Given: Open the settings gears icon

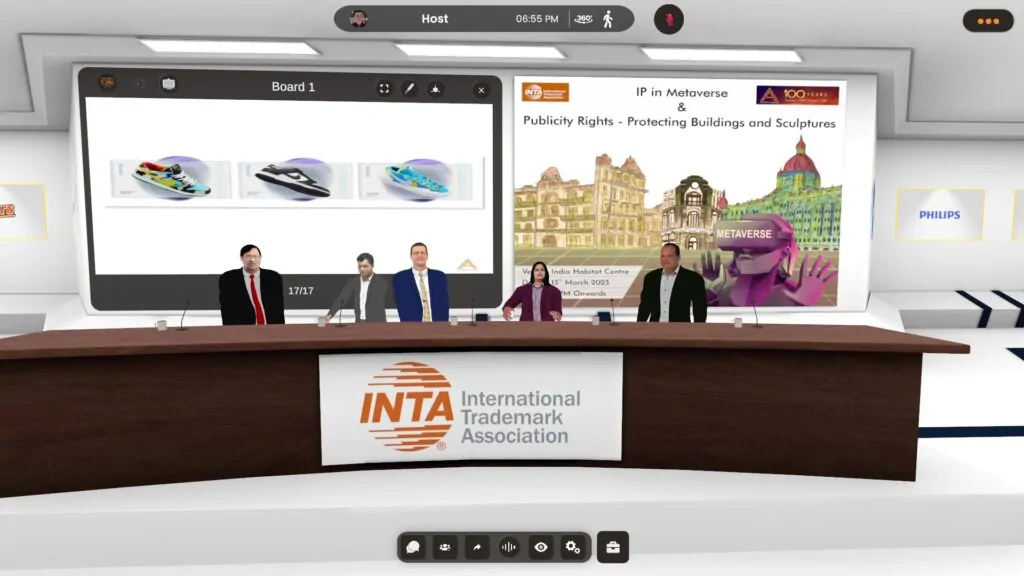Looking at the screenshot, I should [573, 547].
